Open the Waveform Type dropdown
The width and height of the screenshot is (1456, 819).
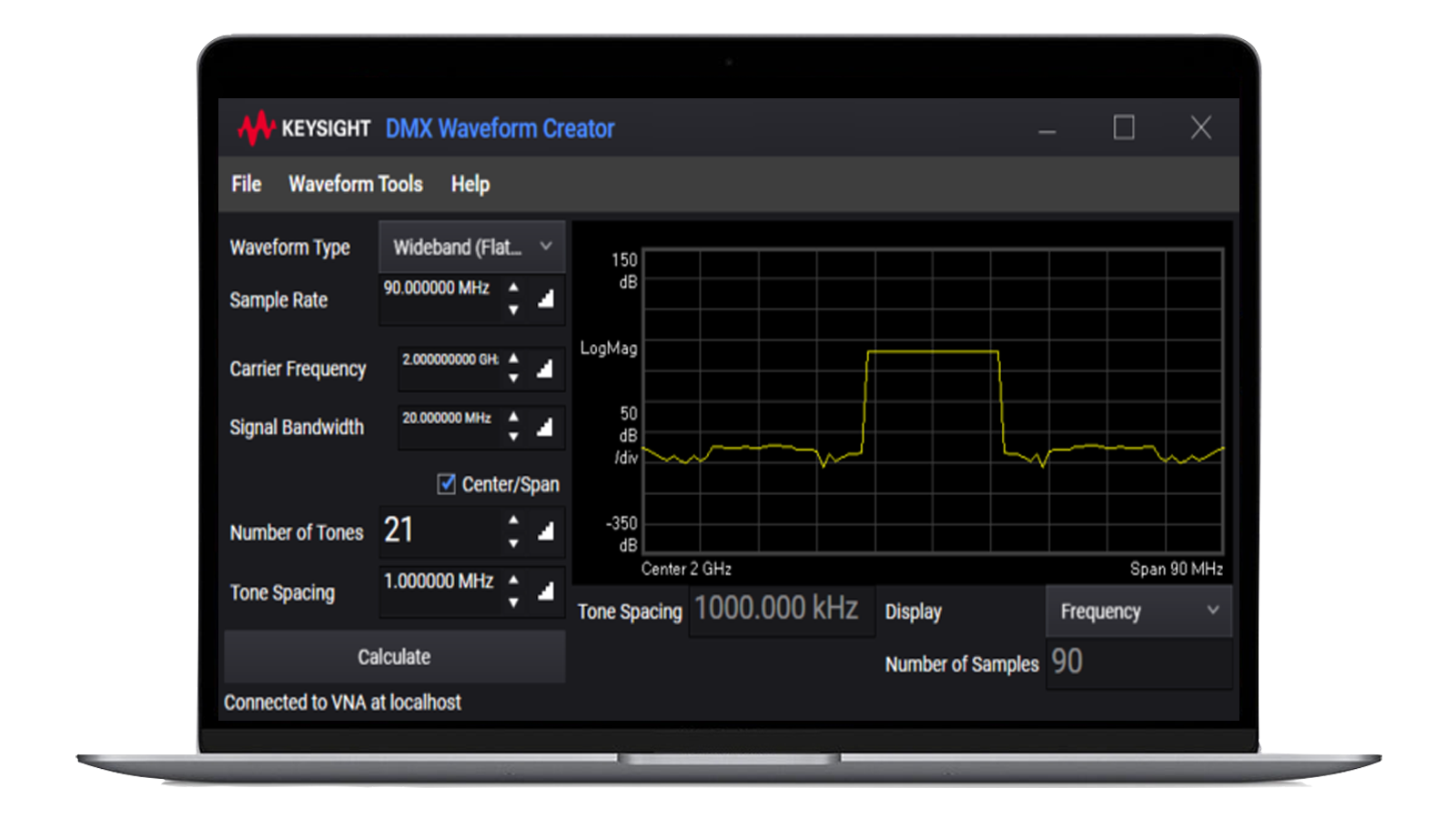pyautogui.click(x=470, y=247)
